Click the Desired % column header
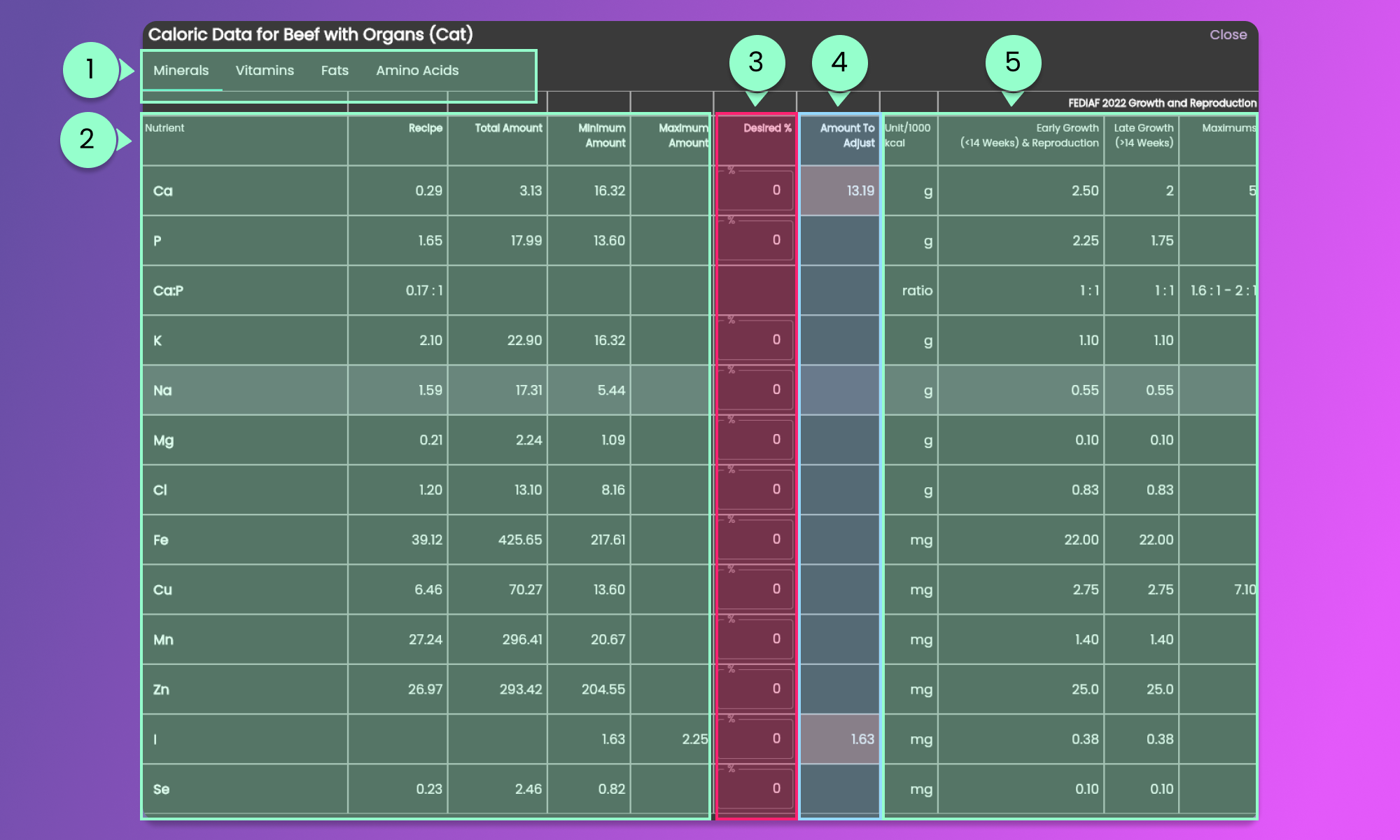The height and width of the screenshot is (840, 1400). click(x=766, y=128)
